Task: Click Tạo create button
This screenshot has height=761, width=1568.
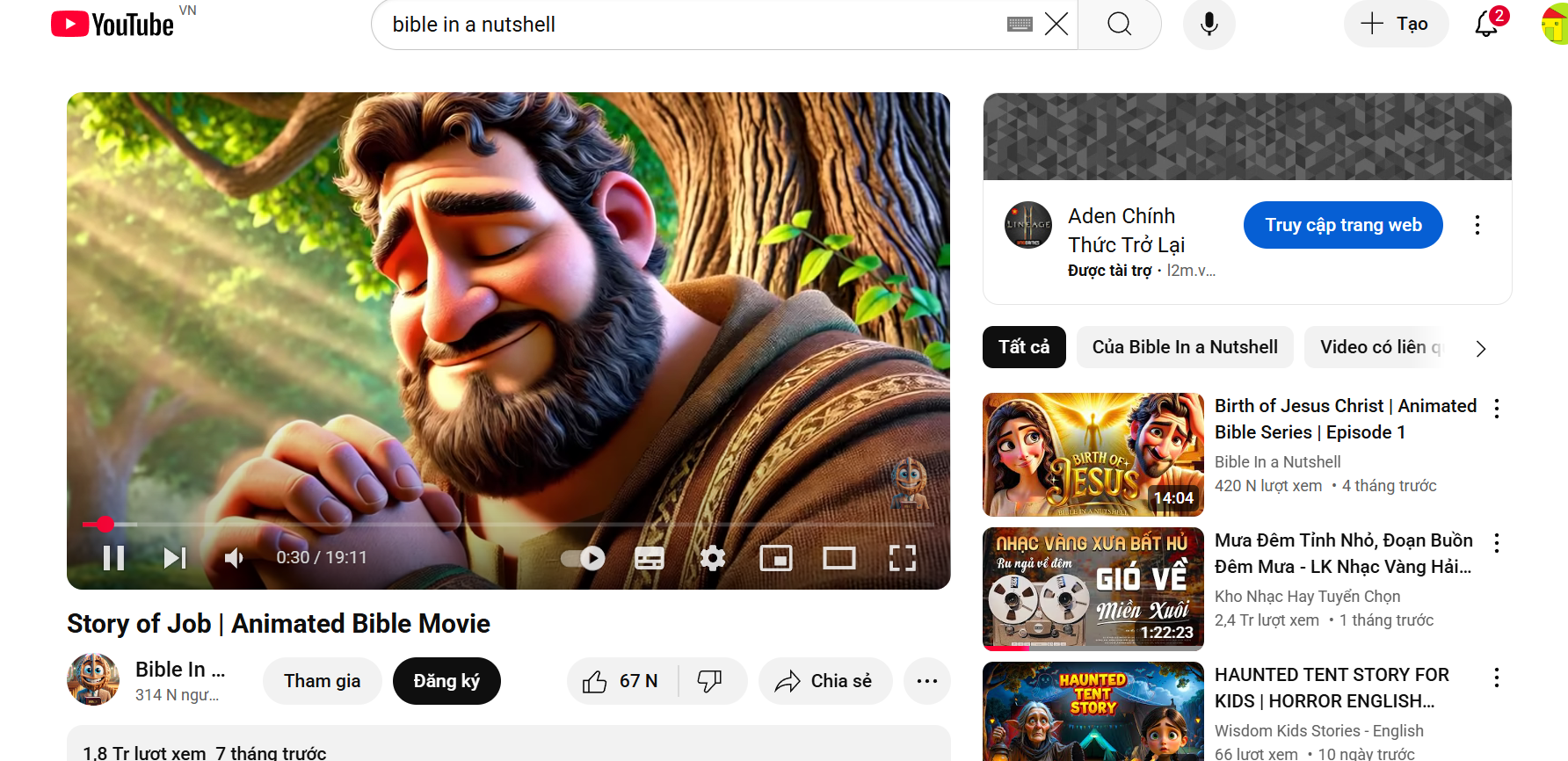Action: click(1396, 24)
